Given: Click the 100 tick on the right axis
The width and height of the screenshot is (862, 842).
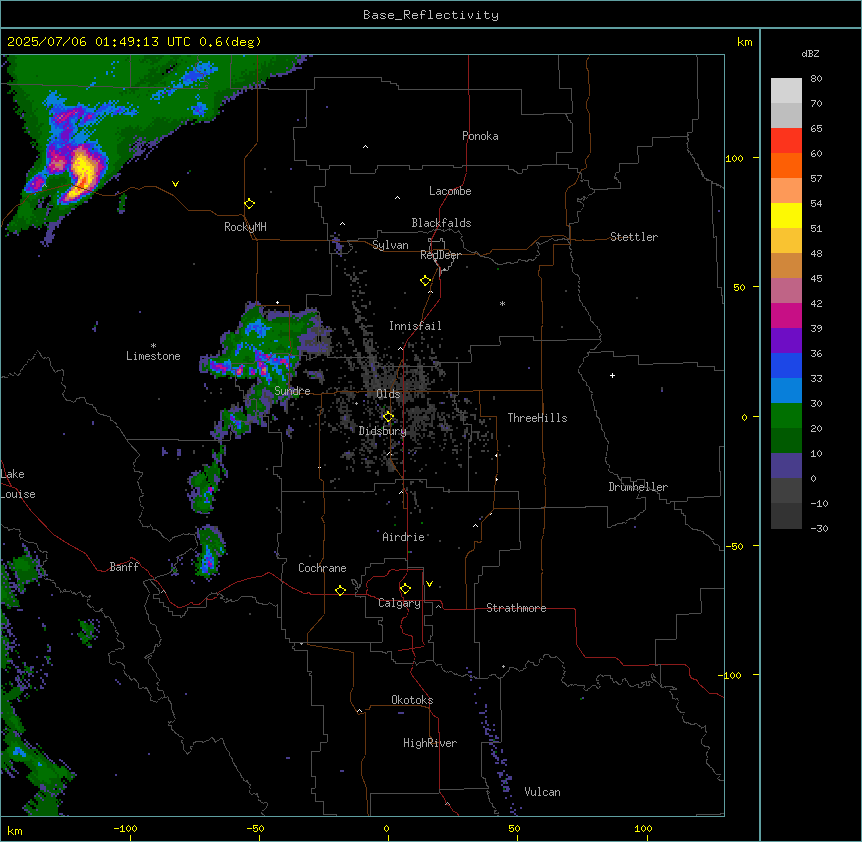Looking at the screenshot, I should (x=734, y=158).
